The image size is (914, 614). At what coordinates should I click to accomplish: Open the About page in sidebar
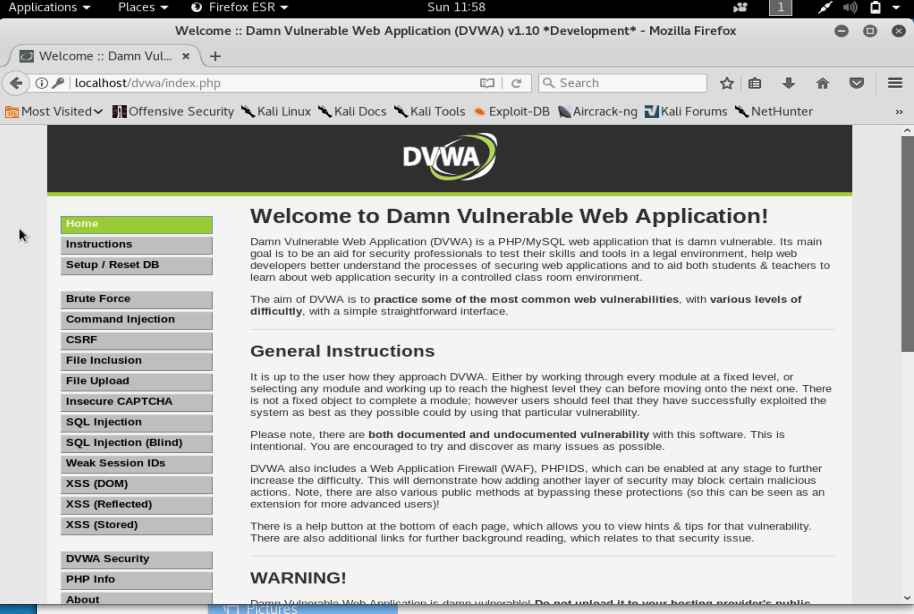pyautogui.click(x=136, y=599)
